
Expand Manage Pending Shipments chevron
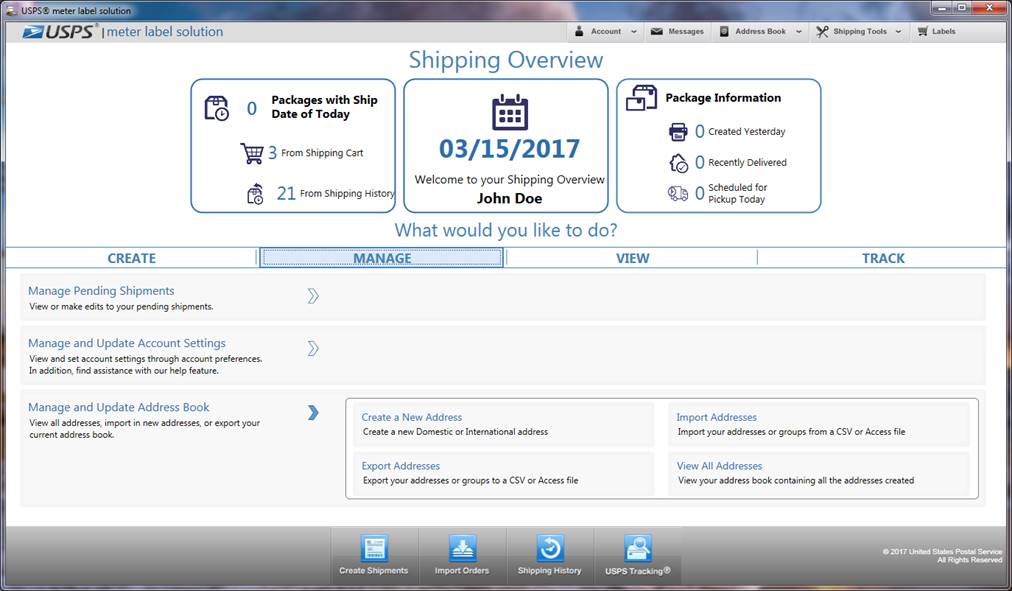[313, 296]
